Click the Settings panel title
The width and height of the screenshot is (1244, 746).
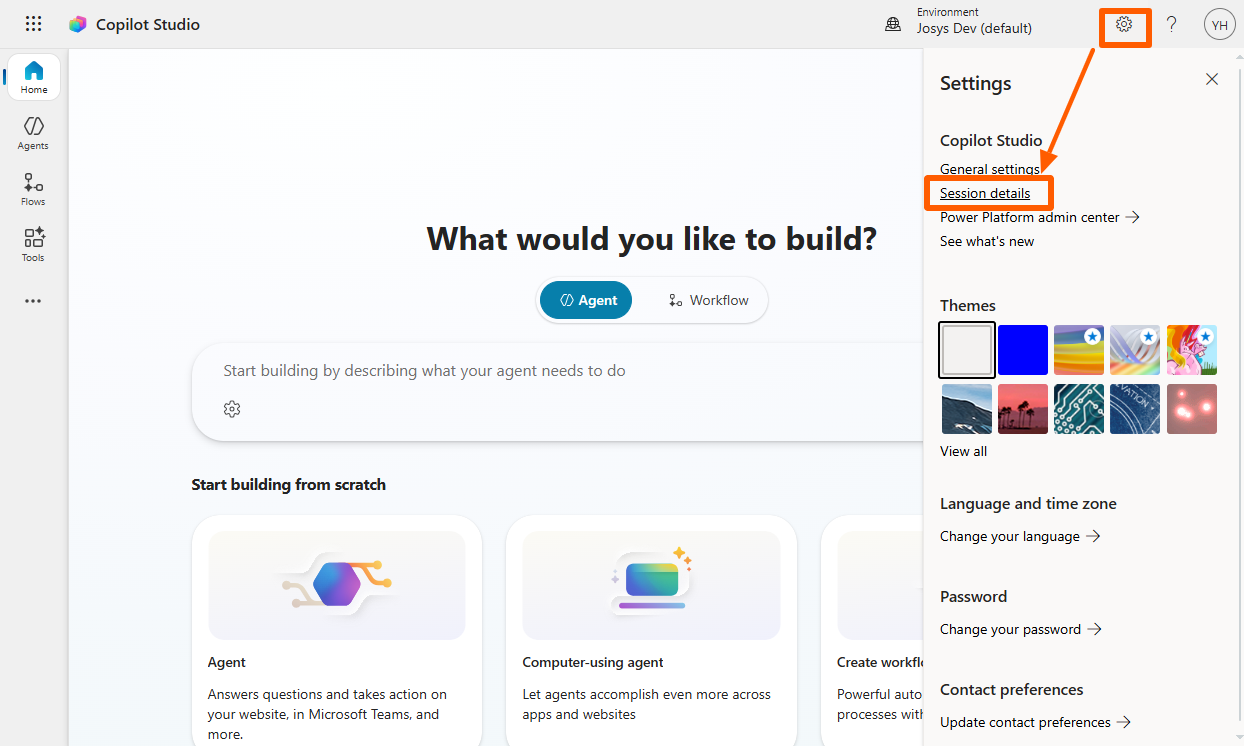pos(976,84)
